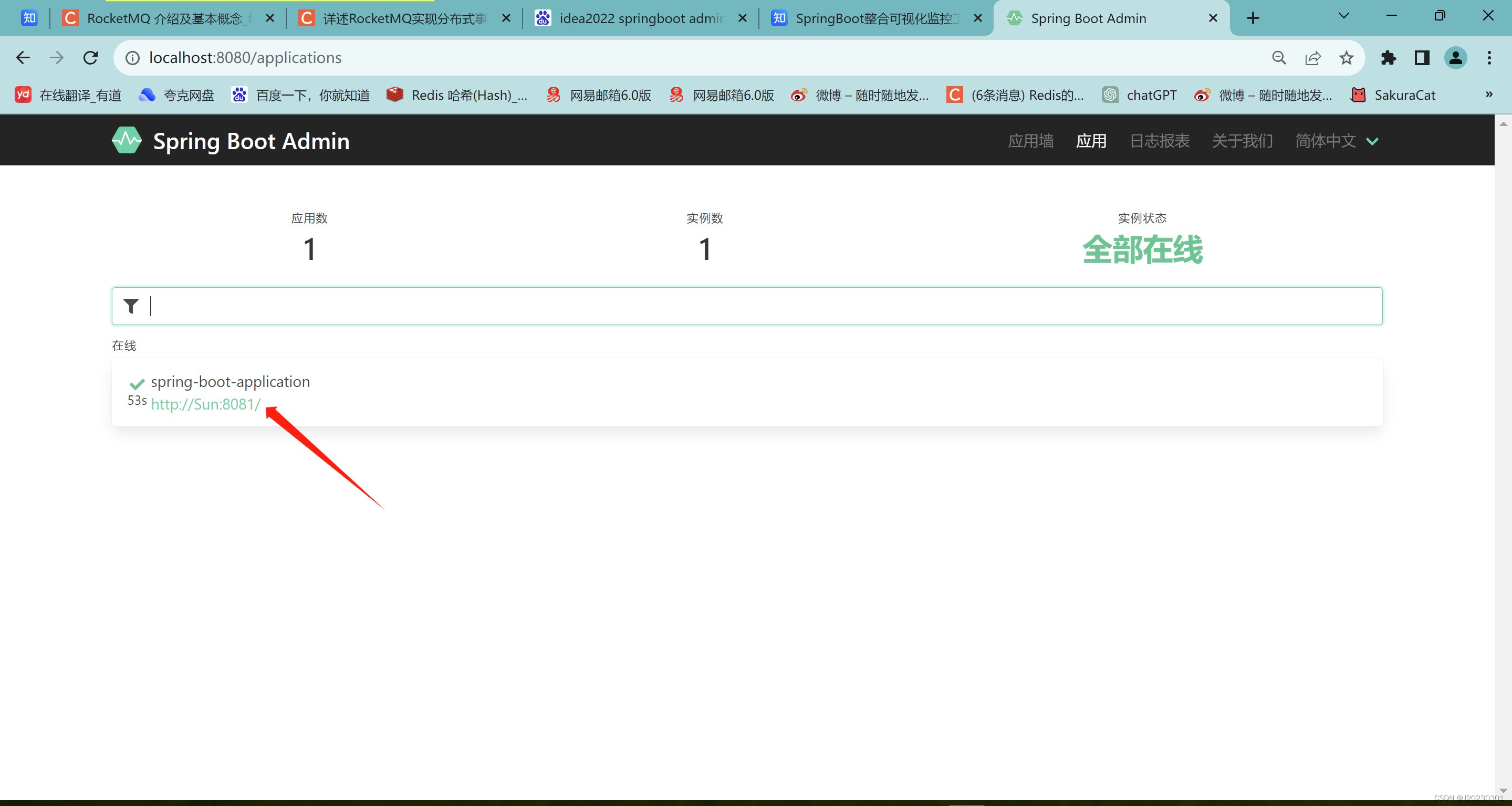
Task: Open the browser extensions puzzle icon
Action: pyautogui.click(x=1388, y=58)
